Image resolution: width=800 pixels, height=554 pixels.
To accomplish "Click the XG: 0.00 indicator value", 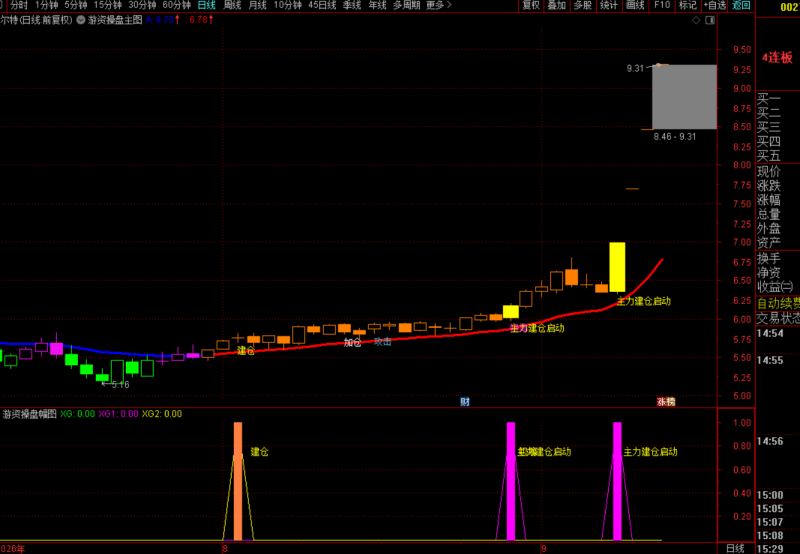I will point(78,414).
